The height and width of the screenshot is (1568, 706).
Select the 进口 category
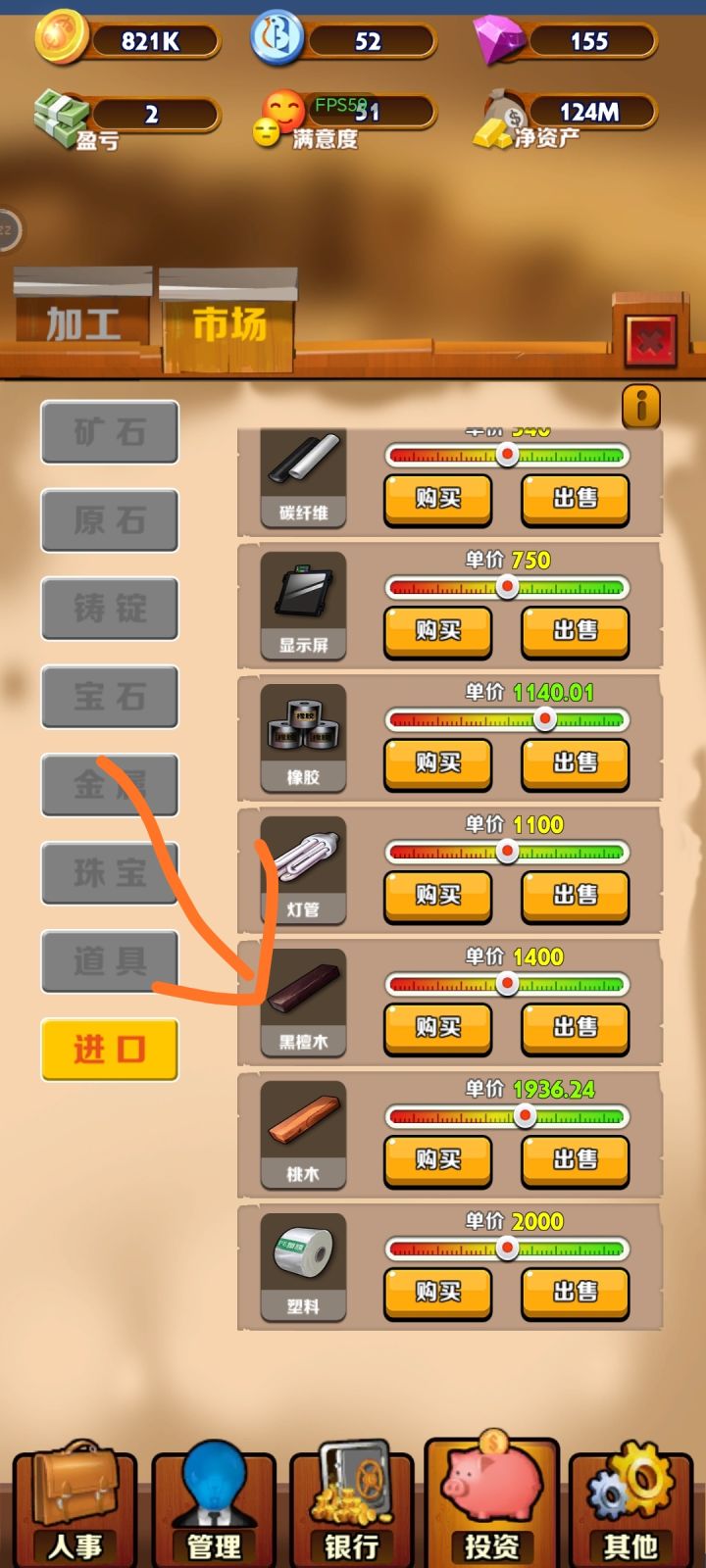coord(110,1050)
